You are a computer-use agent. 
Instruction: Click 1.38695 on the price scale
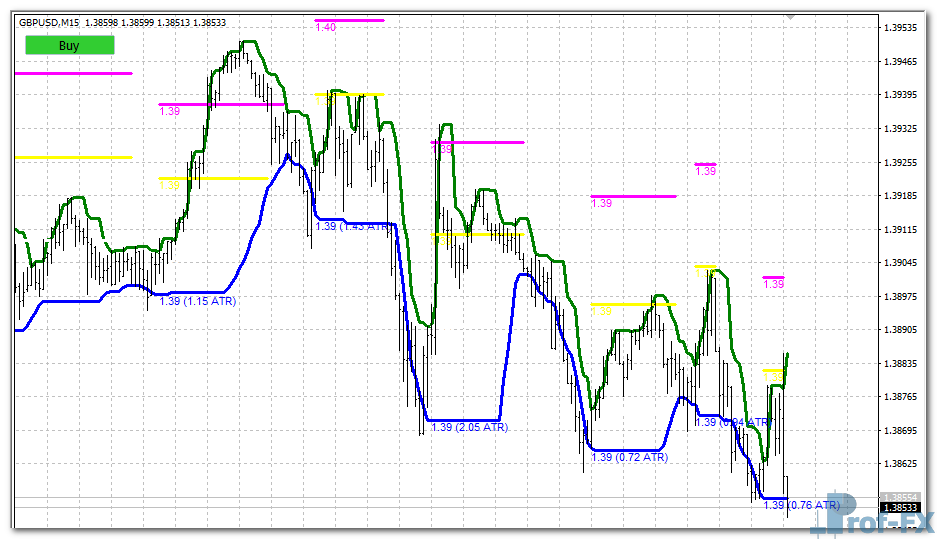point(903,430)
